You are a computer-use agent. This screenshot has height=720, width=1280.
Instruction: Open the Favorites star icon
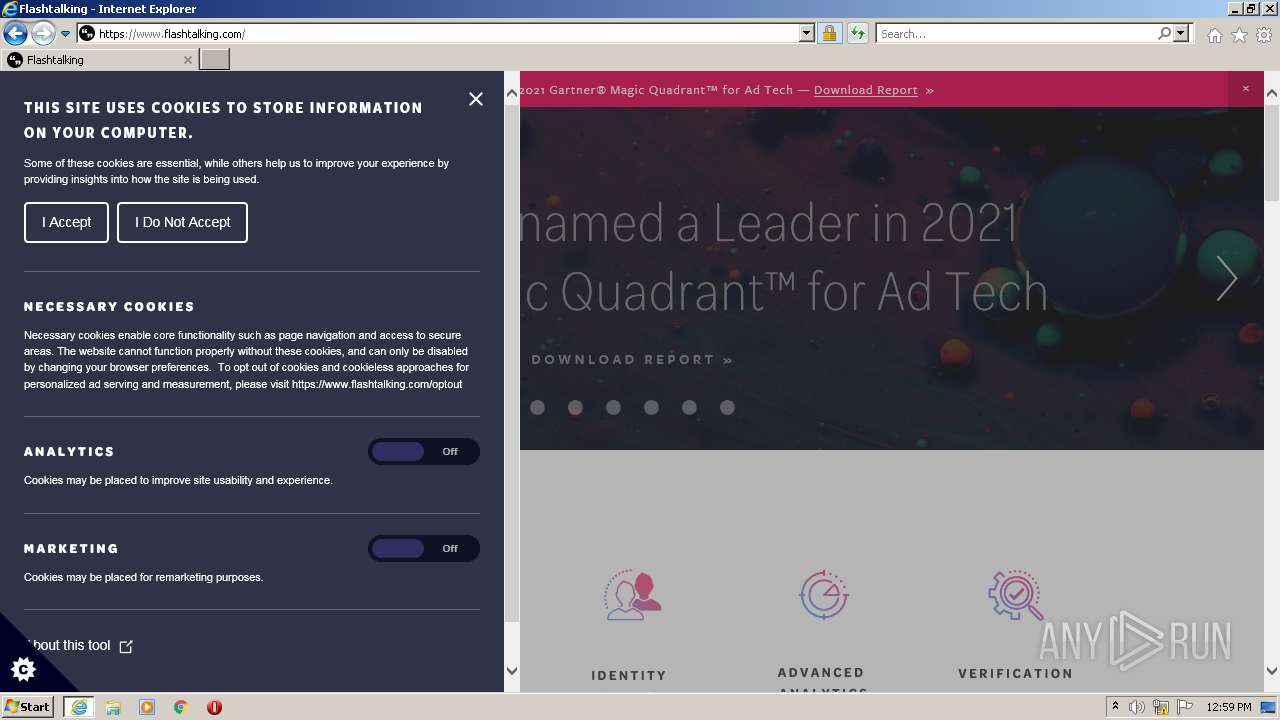(x=1239, y=35)
